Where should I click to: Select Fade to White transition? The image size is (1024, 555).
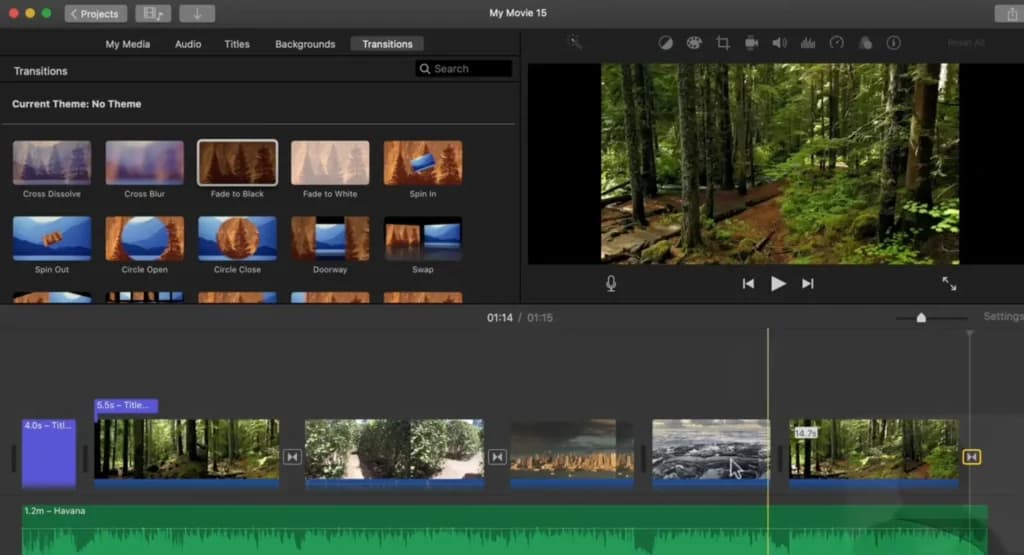[330, 163]
